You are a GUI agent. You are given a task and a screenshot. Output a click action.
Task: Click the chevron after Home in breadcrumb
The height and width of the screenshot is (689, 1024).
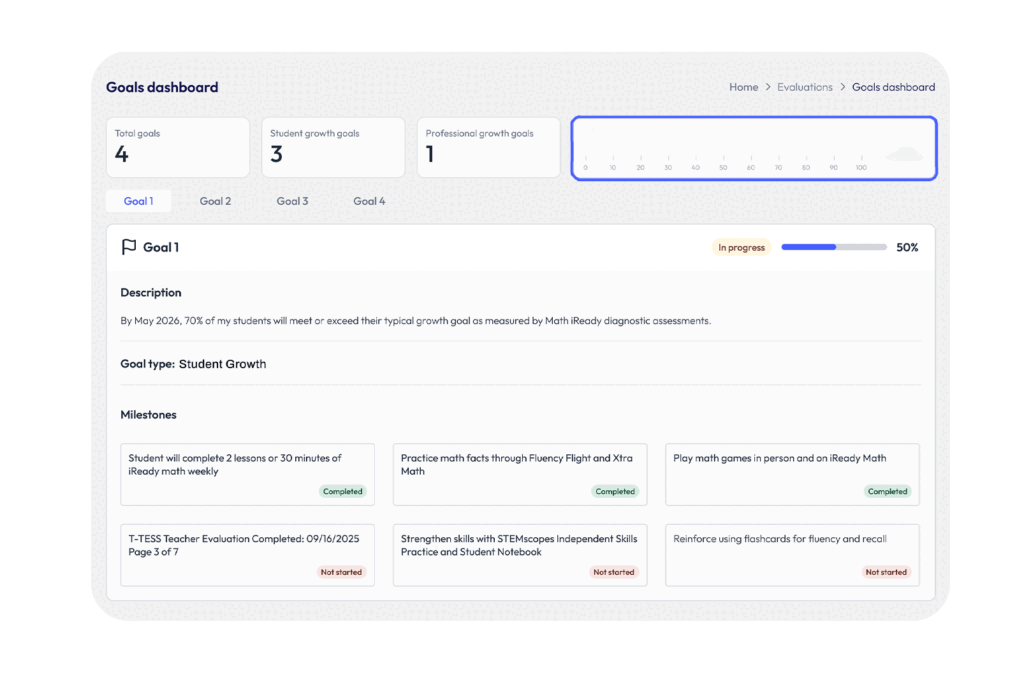(768, 88)
